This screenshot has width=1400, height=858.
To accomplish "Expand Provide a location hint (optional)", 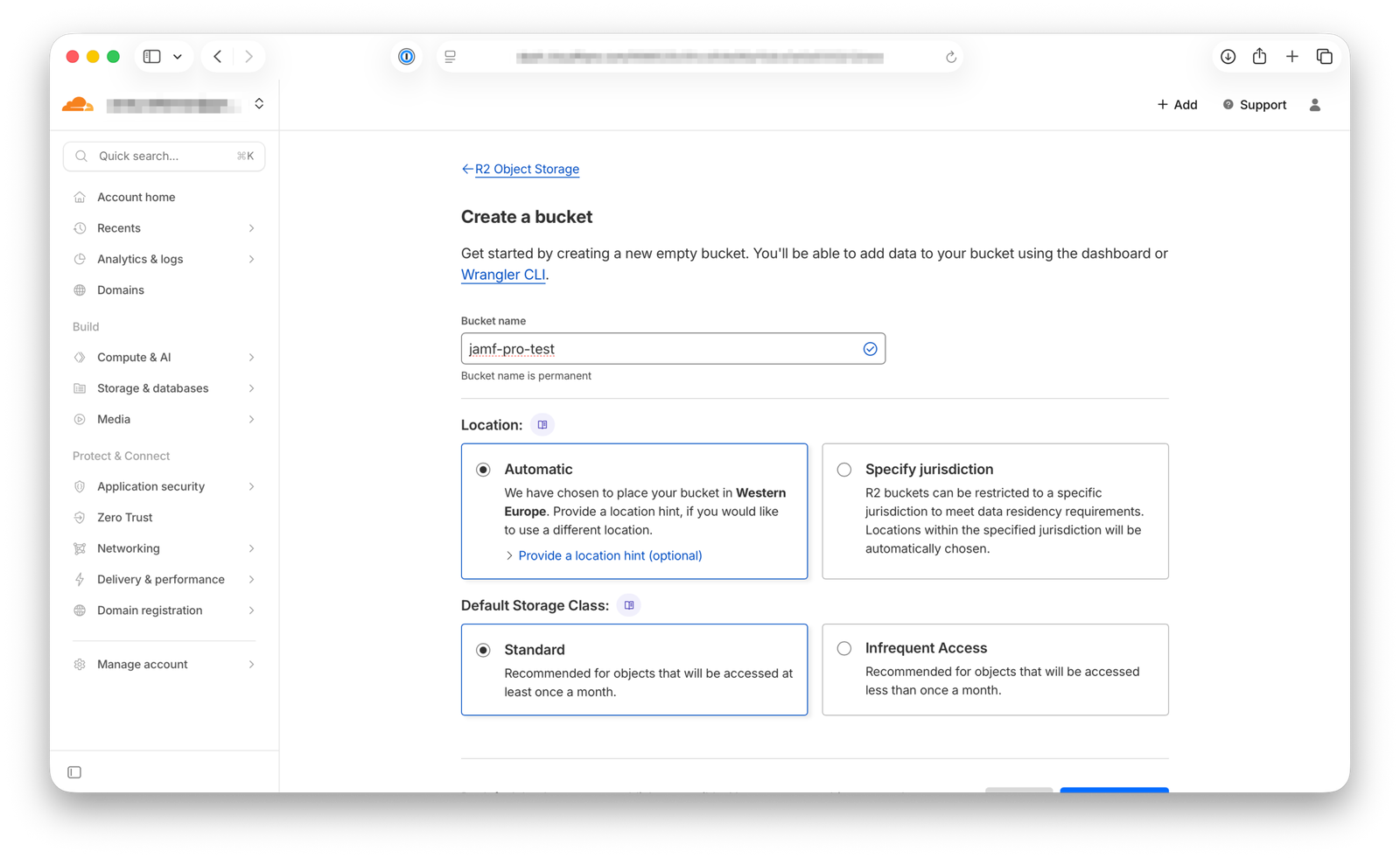I will click(x=610, y=555).
